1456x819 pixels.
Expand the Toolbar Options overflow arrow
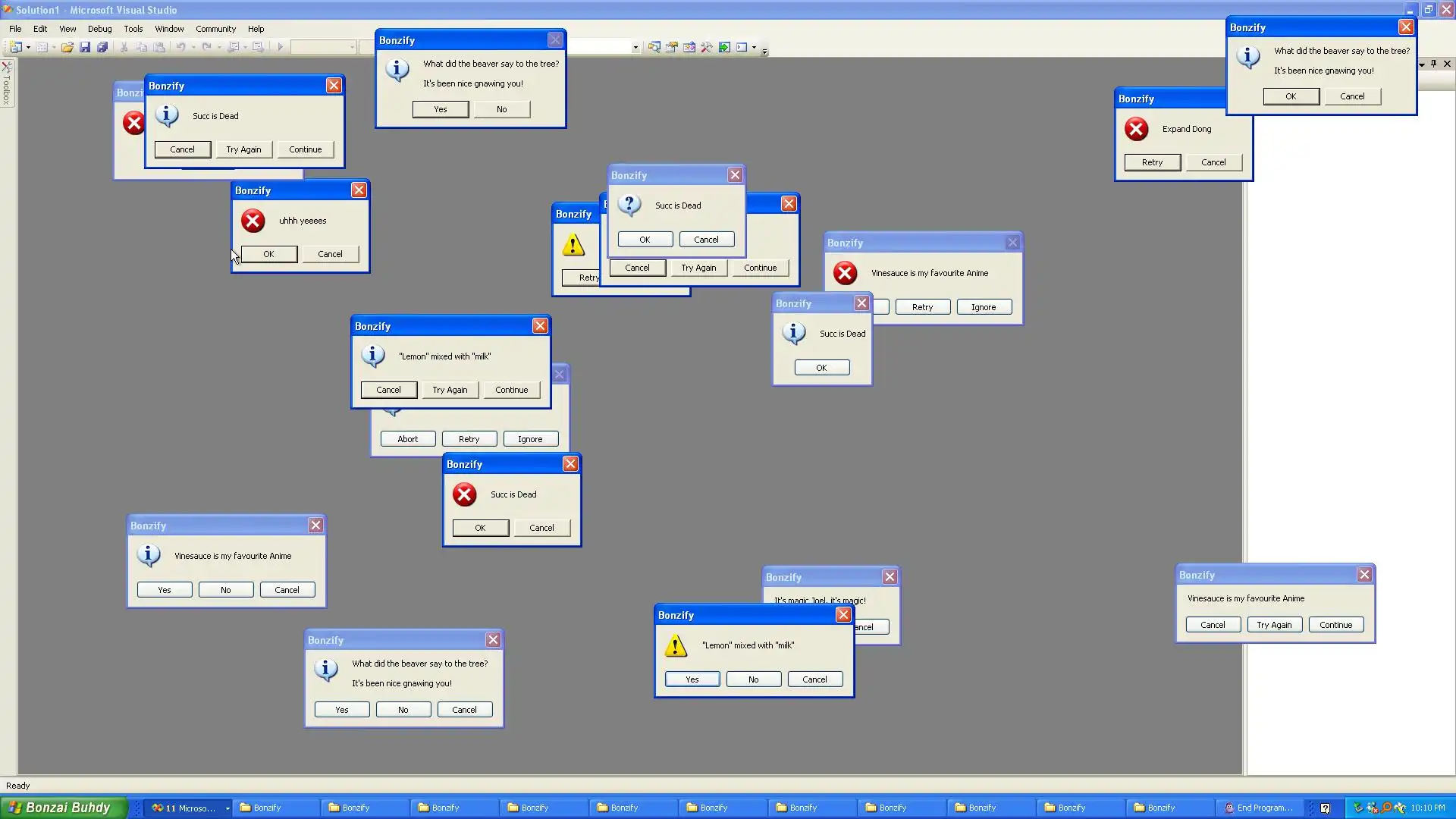(x=764, y=50)
